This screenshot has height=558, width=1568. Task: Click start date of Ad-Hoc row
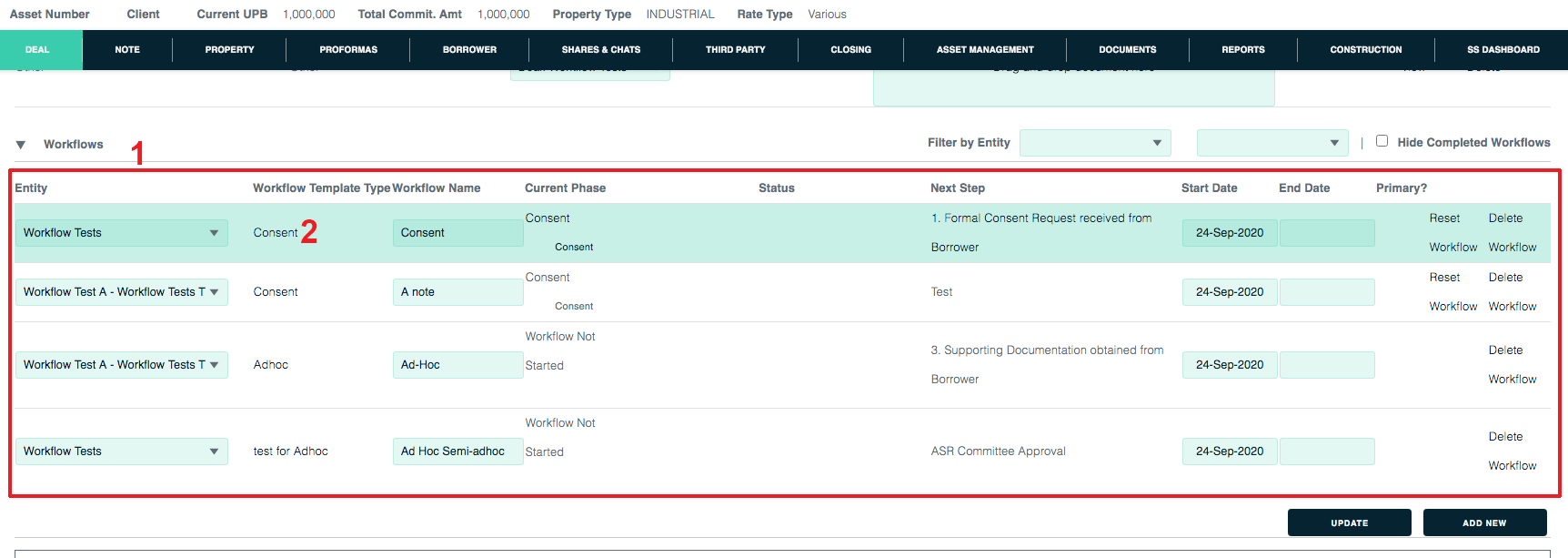[x=1230, y=365]
